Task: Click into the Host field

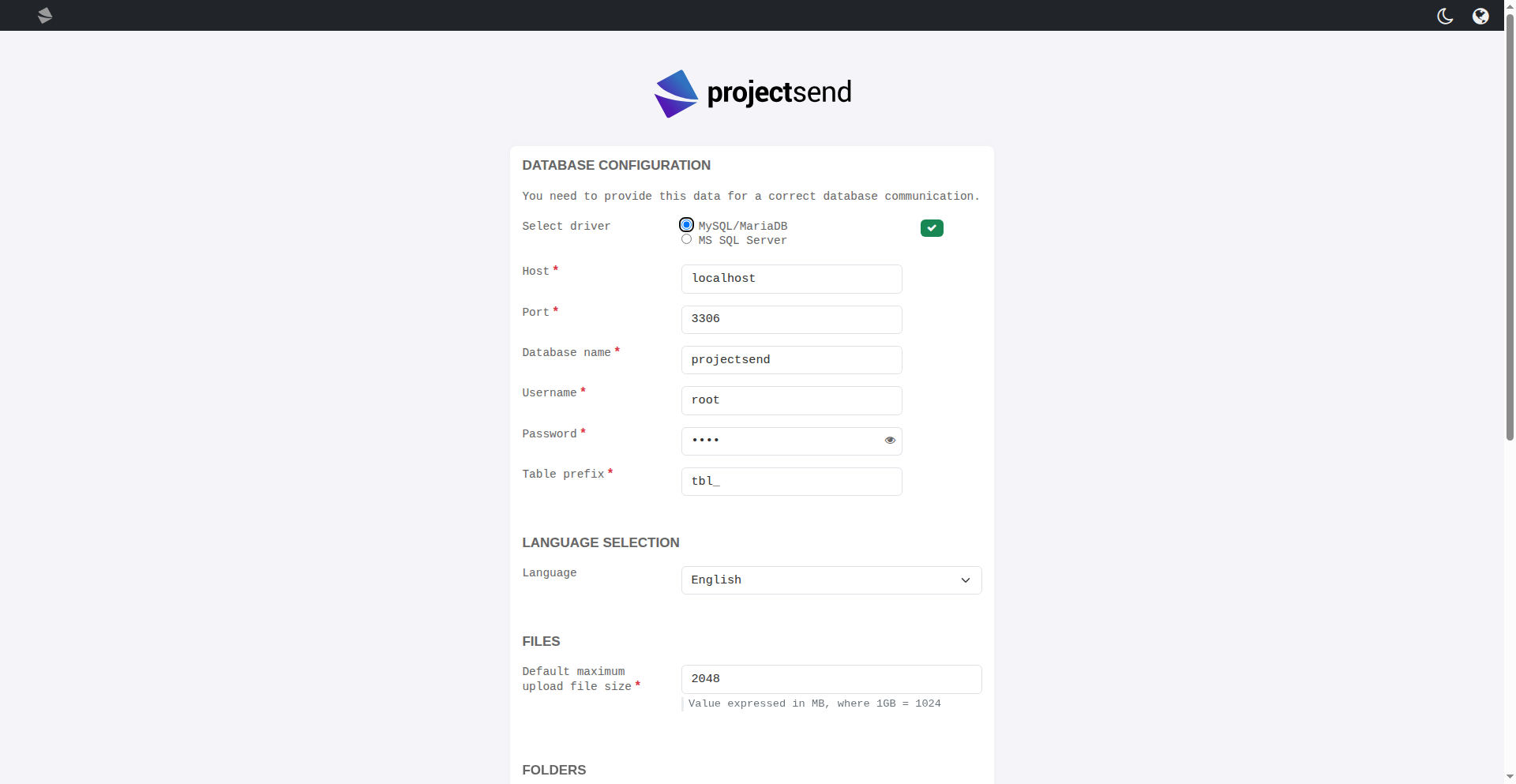Action: 791,279
